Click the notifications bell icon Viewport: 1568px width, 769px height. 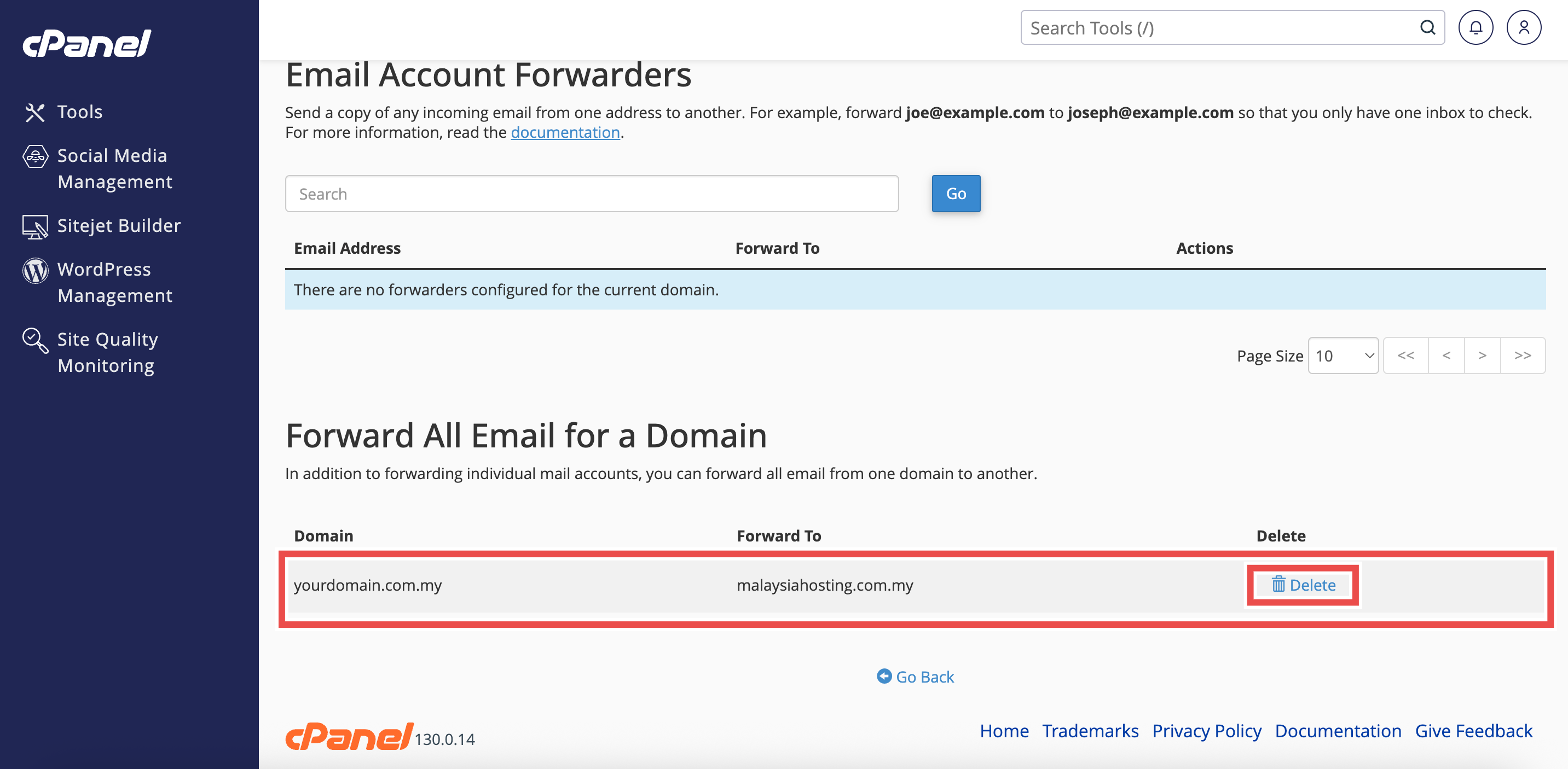point(1475,27)
